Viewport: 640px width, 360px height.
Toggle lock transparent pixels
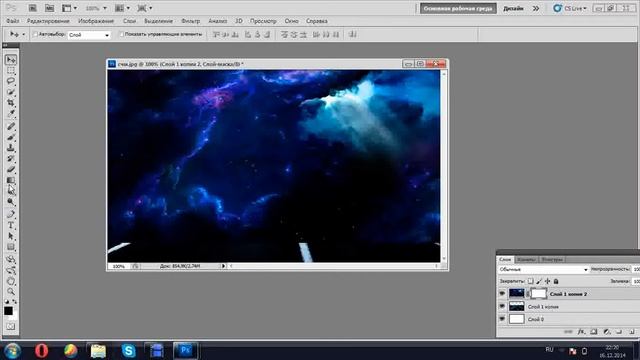[530, 281]
